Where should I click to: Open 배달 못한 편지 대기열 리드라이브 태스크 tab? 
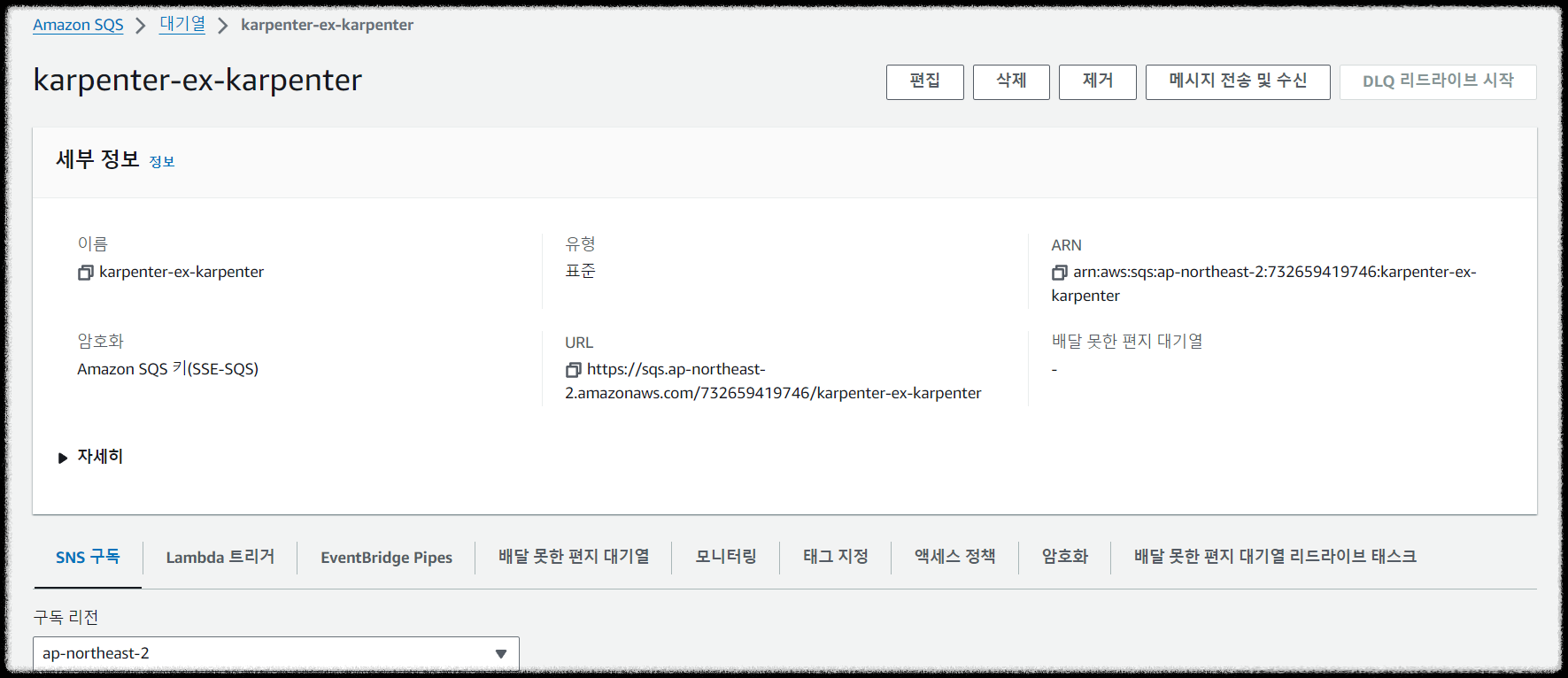(x=1276, y=557)
